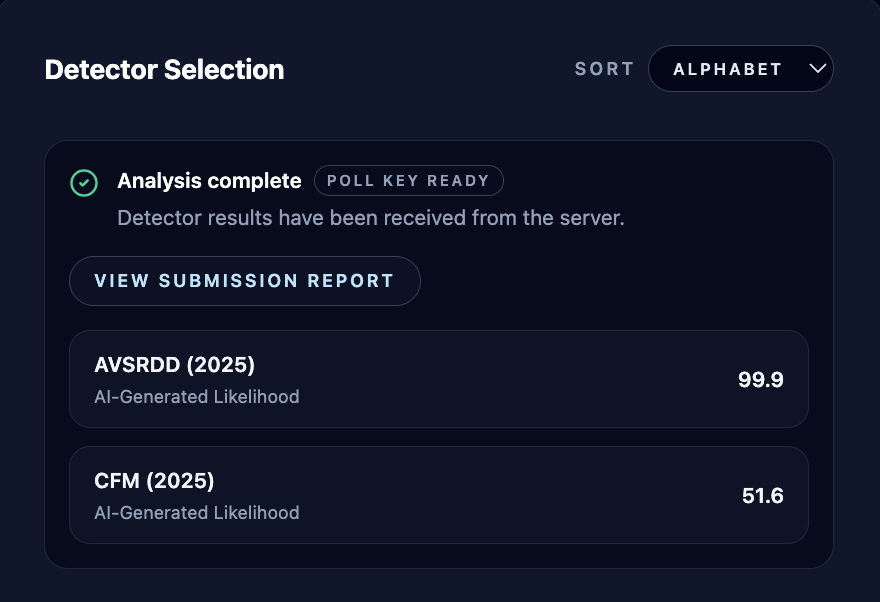
Task: Click AI-Generated Likelihood label under CFM
Action: point(197,513)
